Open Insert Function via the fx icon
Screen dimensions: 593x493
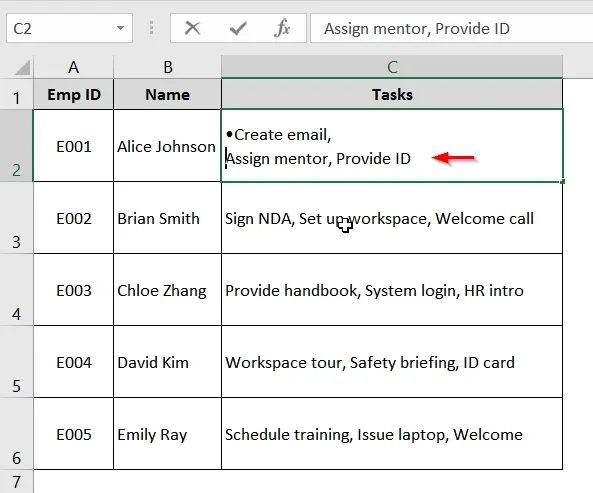tap(283, 28)
